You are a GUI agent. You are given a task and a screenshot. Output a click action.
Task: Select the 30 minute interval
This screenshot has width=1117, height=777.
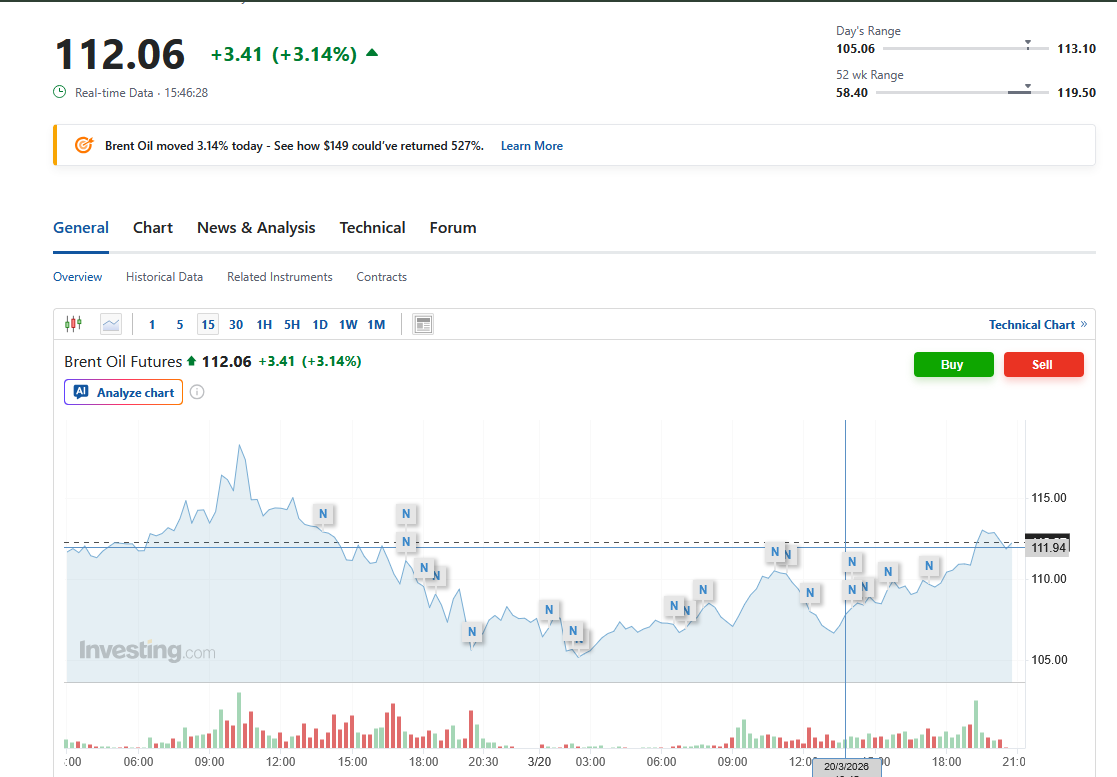(x=236, y=325)
